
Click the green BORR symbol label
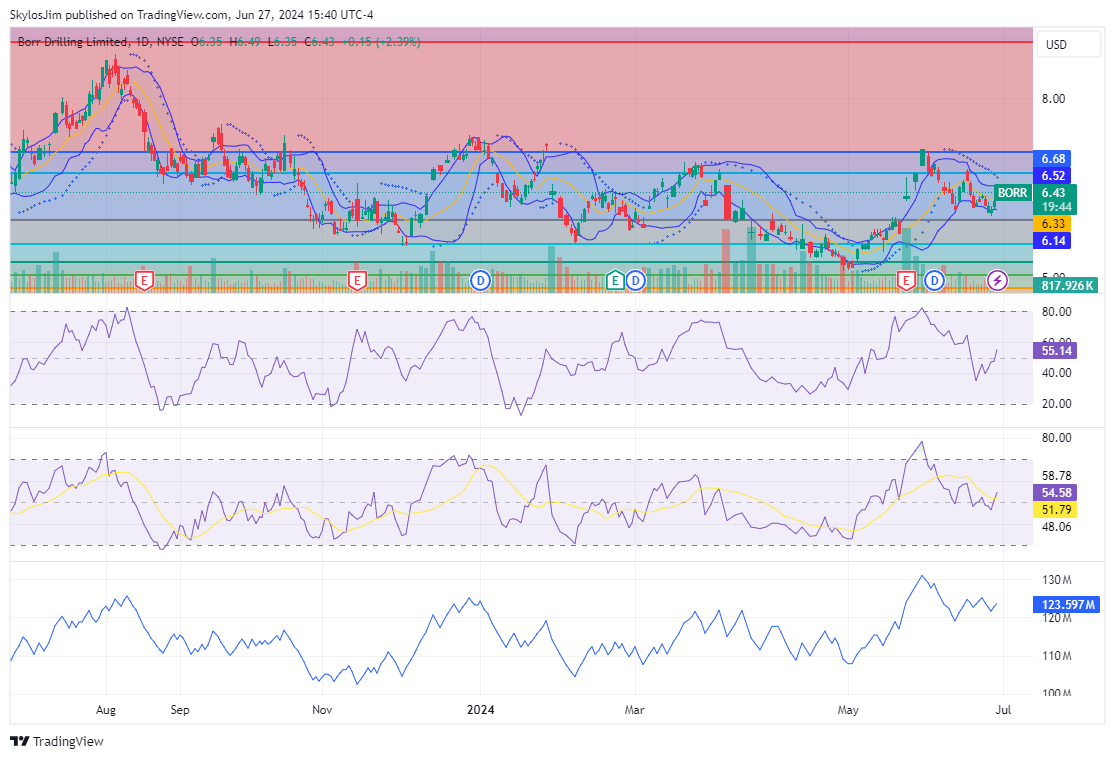pyautogui.click(x=1013, y=192)
